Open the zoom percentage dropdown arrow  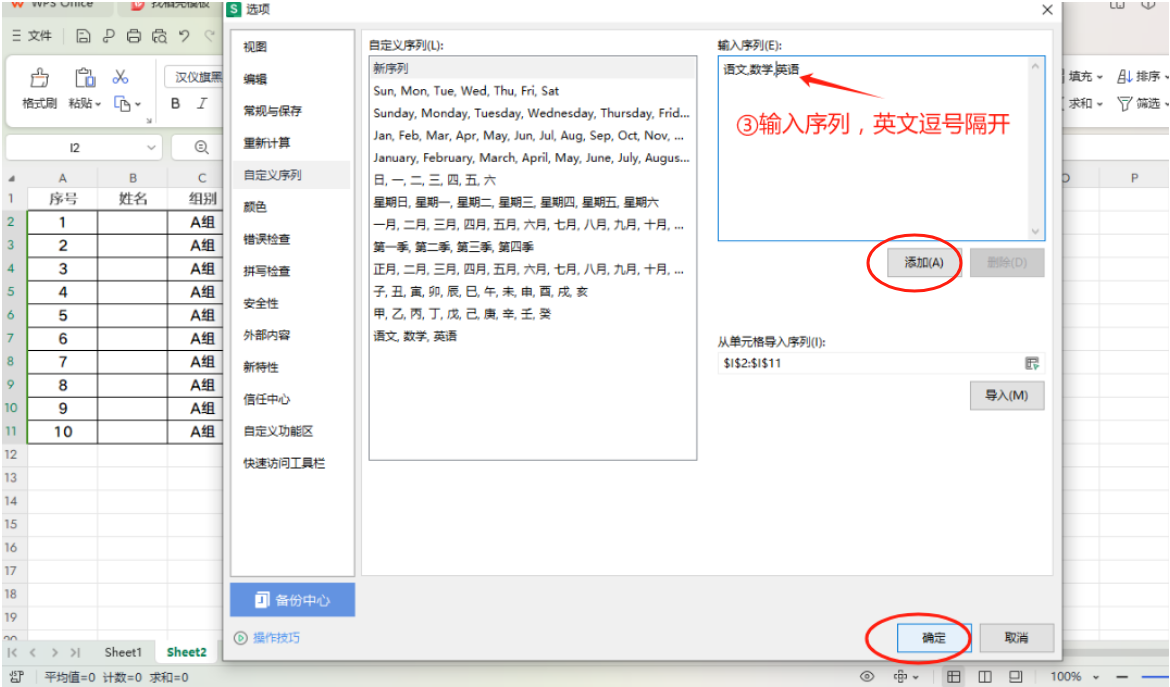[x=1096, y=677]
